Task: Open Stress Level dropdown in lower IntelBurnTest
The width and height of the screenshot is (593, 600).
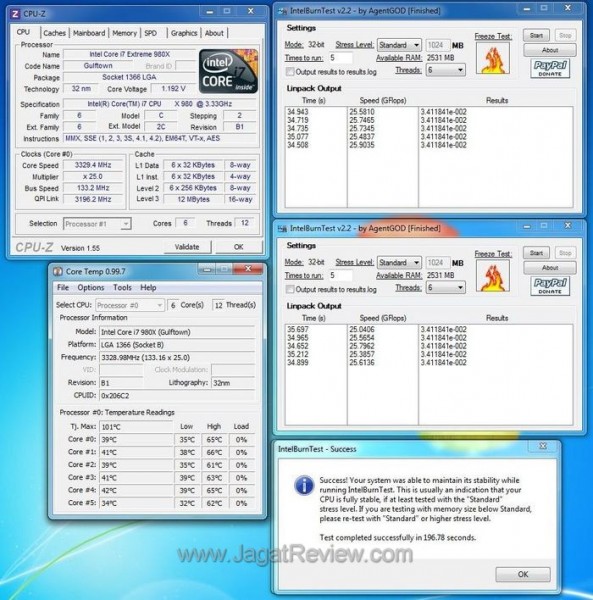Action: point(399,263)
